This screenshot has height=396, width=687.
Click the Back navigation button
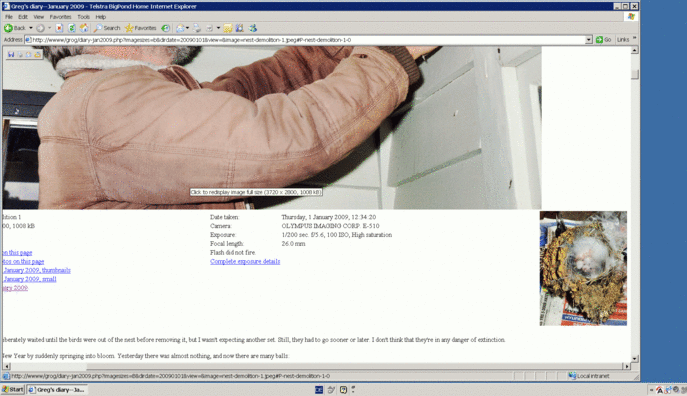[x=15, y=28]
